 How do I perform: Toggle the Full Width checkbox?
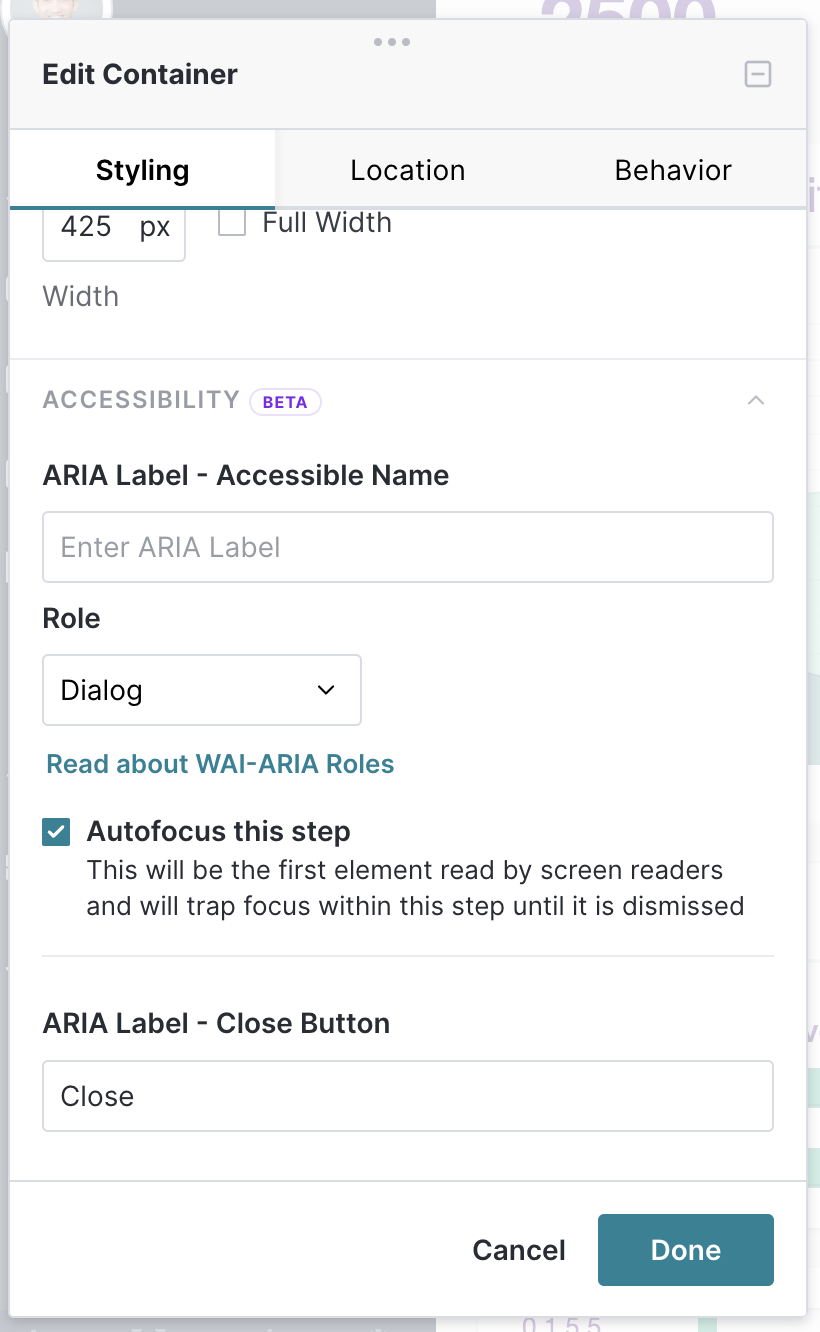coord(232,222)
